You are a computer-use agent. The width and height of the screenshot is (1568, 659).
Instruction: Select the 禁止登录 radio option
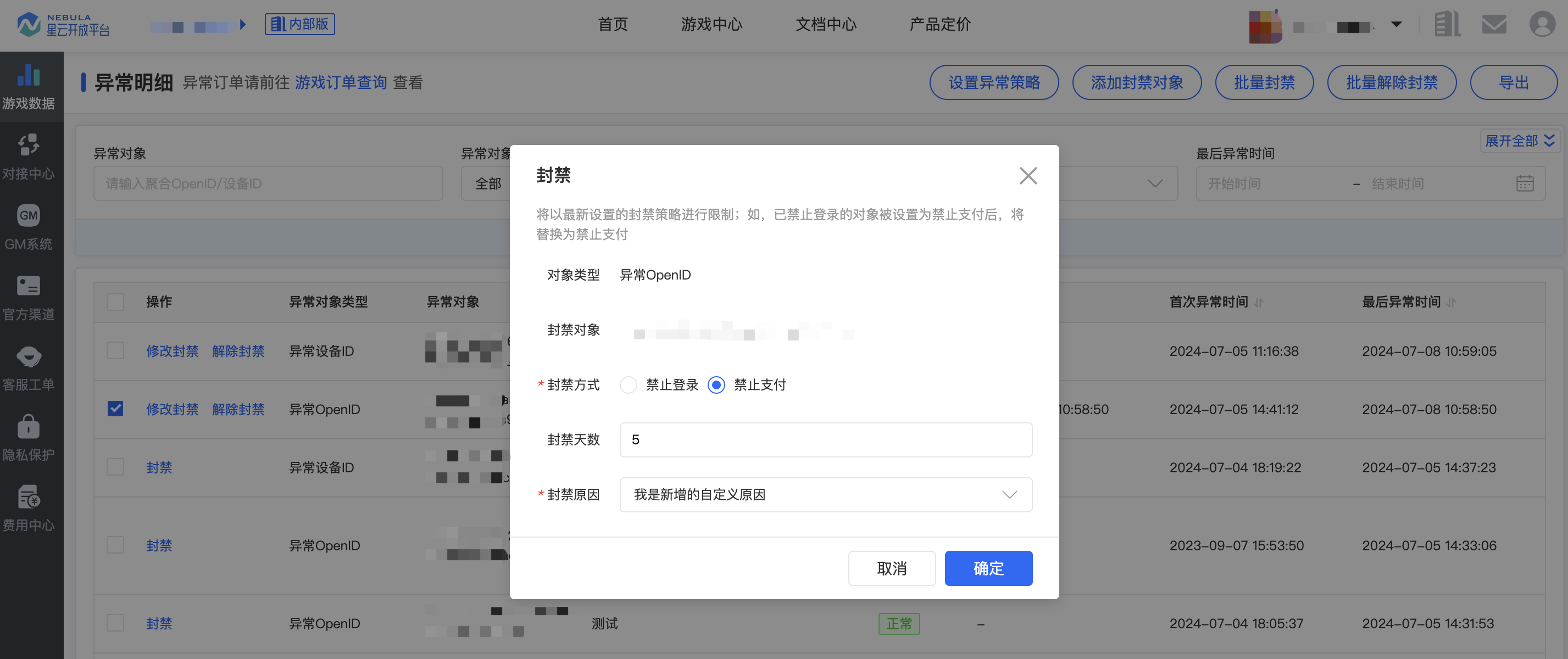click(x=628, y=384)
